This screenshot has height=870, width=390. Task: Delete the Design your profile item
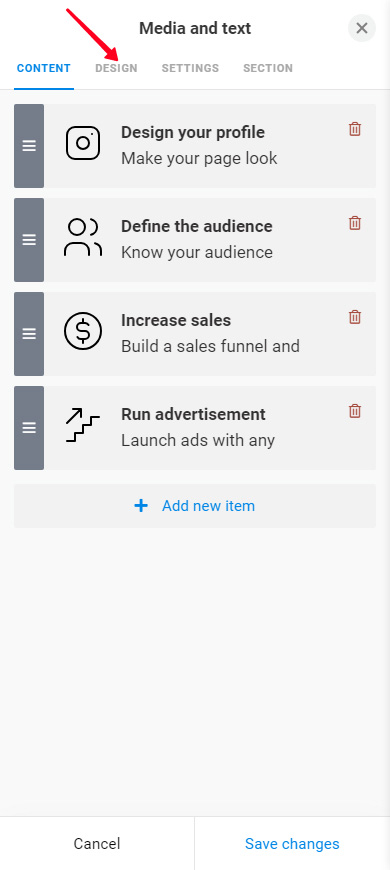click(354, 129)
